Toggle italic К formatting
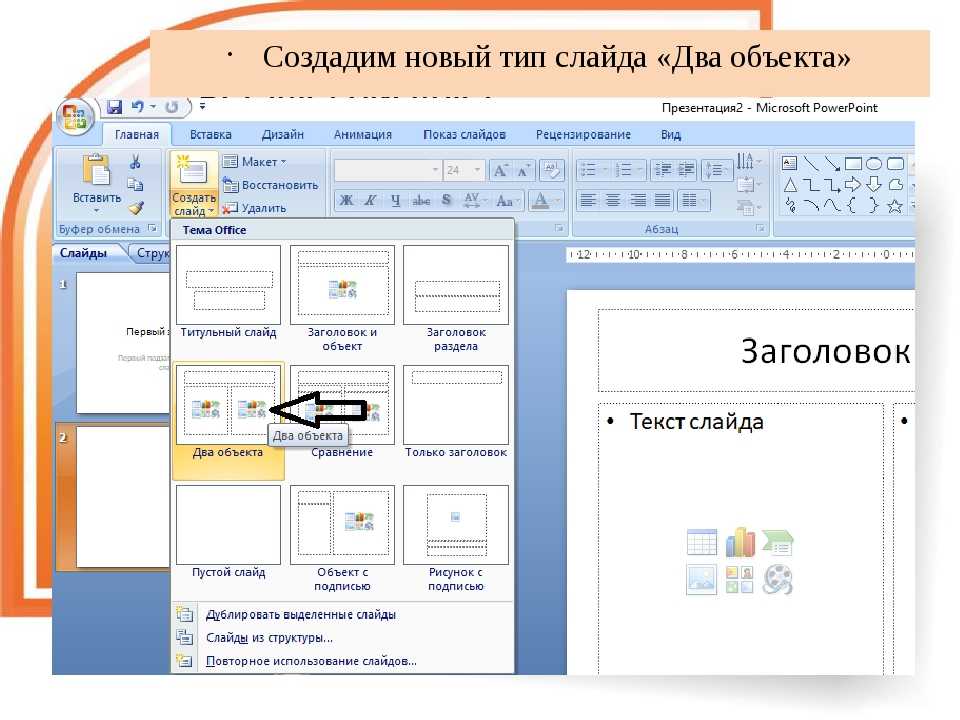960x720 pixels. [x=370, y=200]
